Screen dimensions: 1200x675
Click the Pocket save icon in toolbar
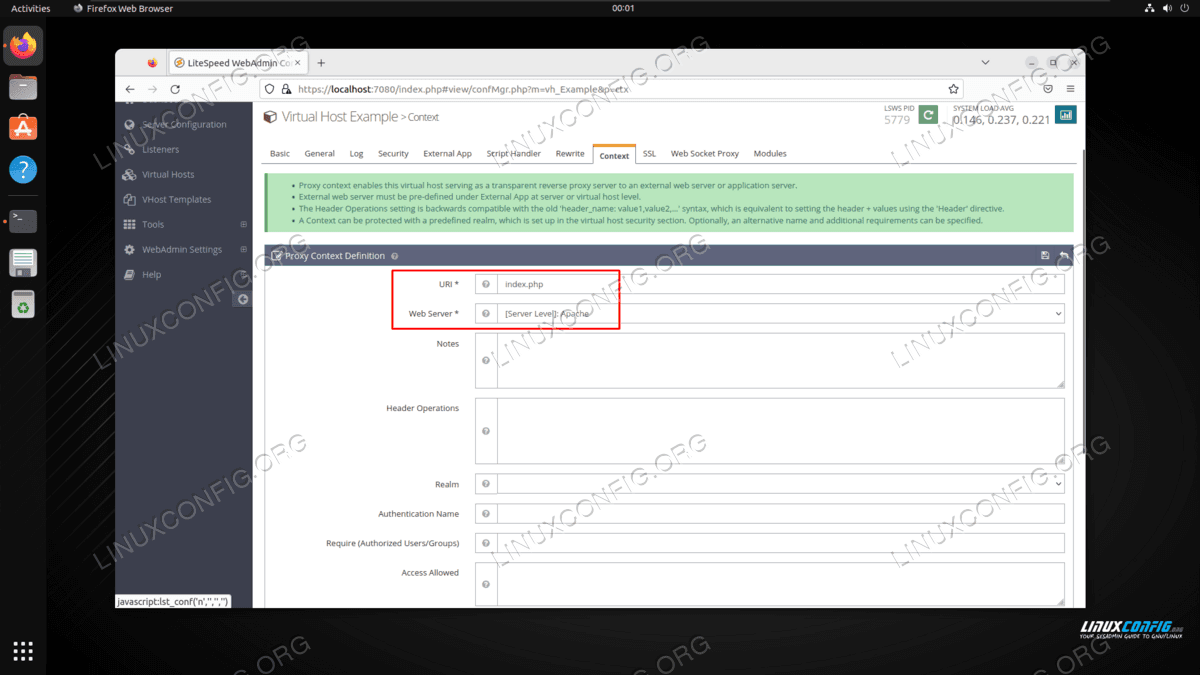[1048, 89]
